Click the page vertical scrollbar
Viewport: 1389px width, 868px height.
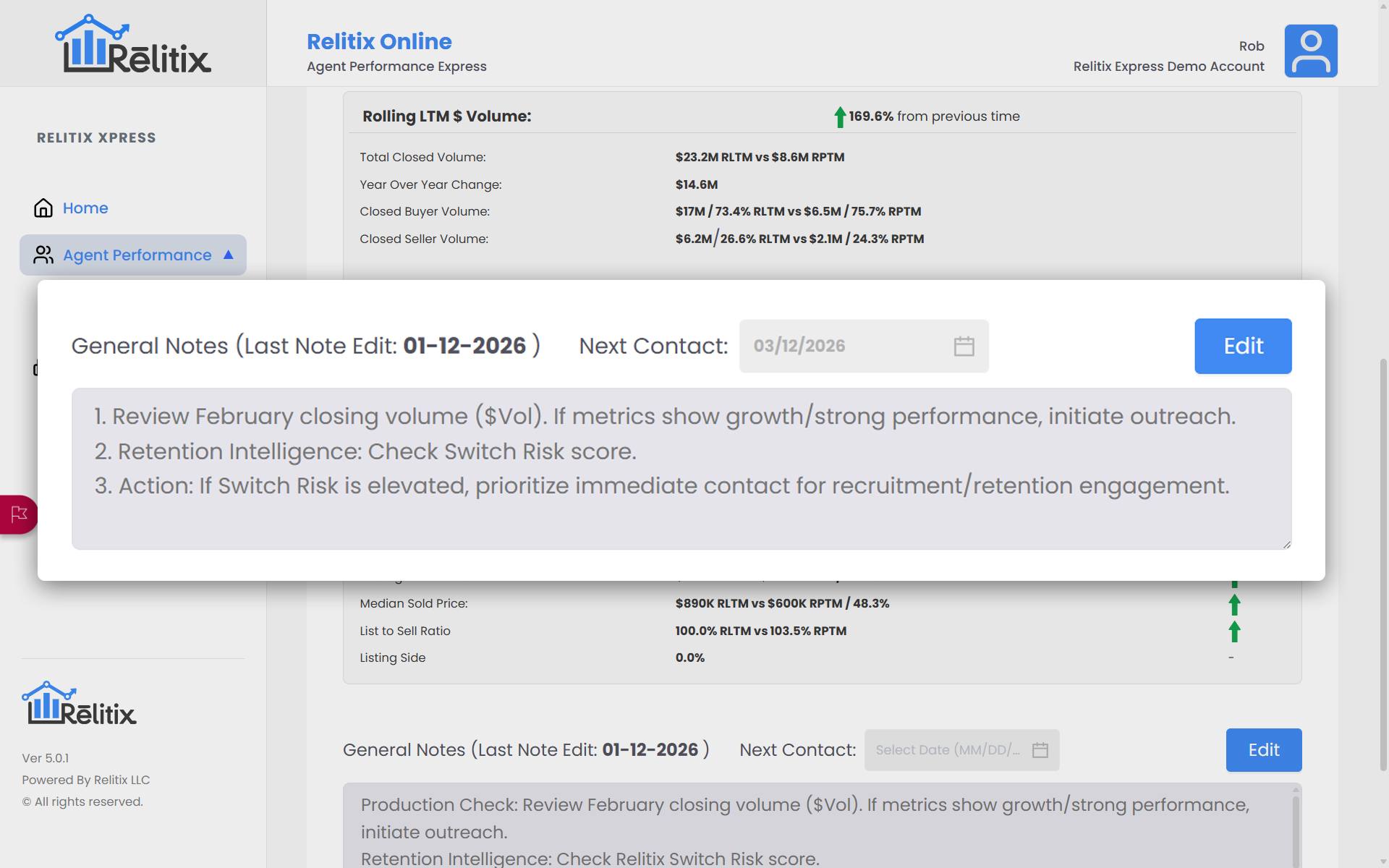click(1383, 564)
